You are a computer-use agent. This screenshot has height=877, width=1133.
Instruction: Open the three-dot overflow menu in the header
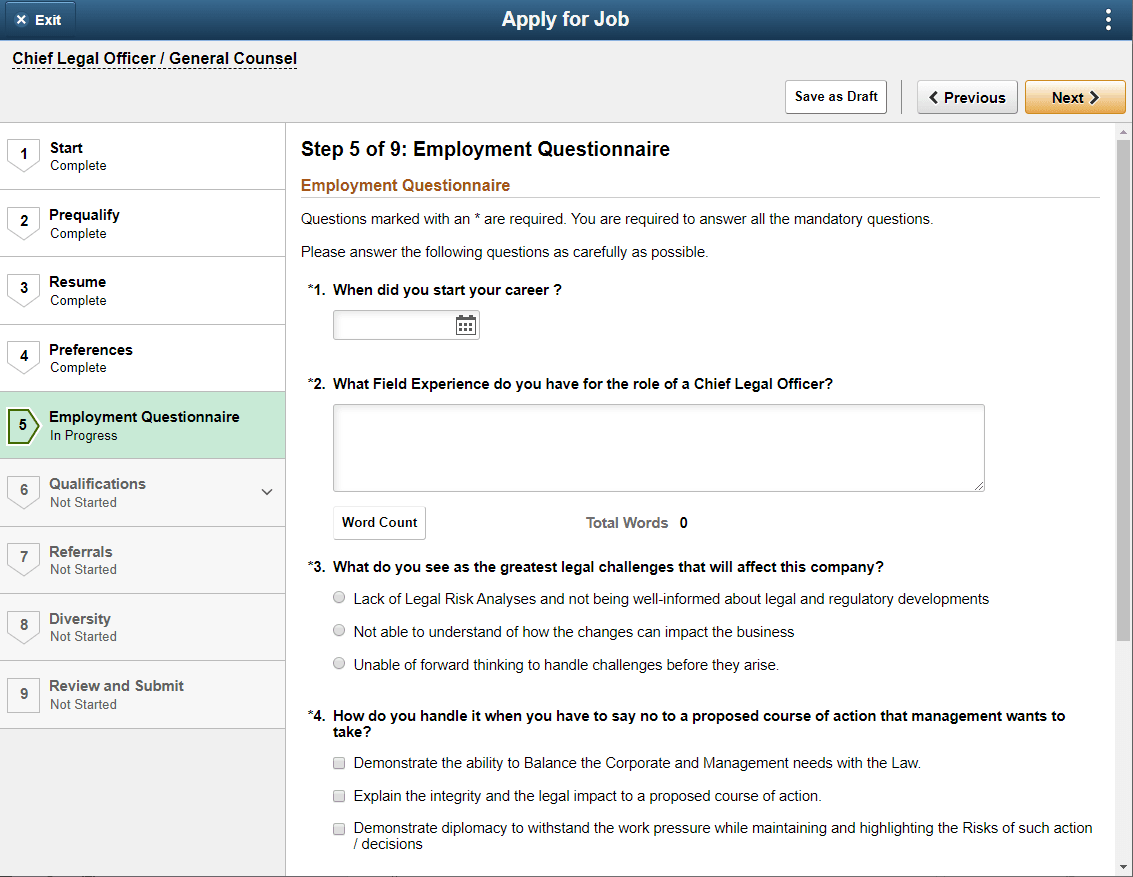[1108, 19]
